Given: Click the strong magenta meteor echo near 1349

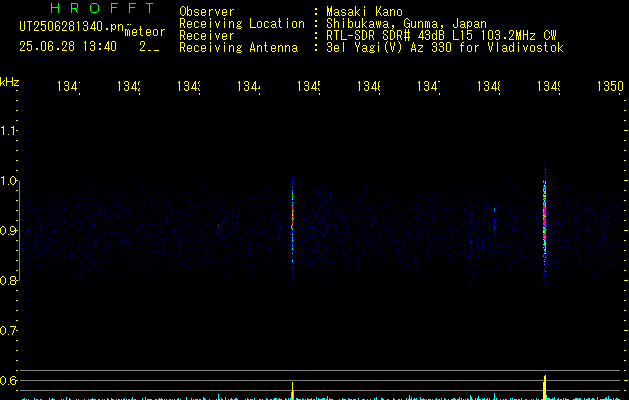Looking at the screenshot, I should coord(545,225).
